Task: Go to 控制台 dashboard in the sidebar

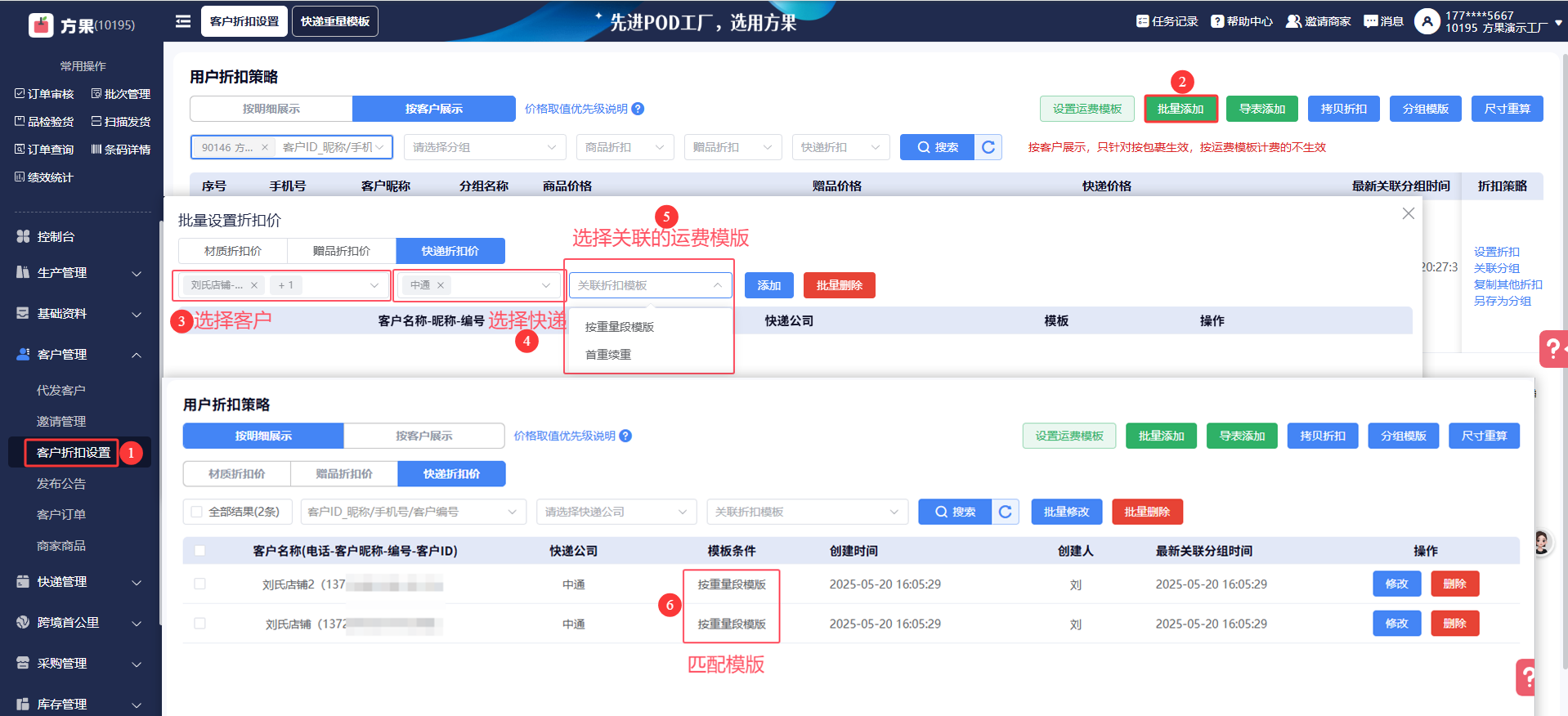Action: [x=56, y=236]
